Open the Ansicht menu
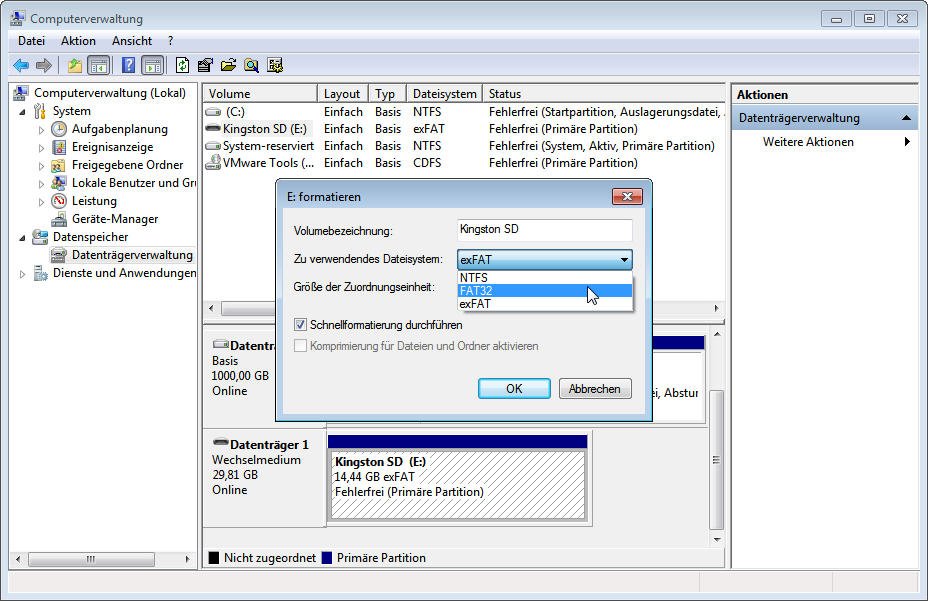The width and height of the screenshot is (928, 601). 132,41
